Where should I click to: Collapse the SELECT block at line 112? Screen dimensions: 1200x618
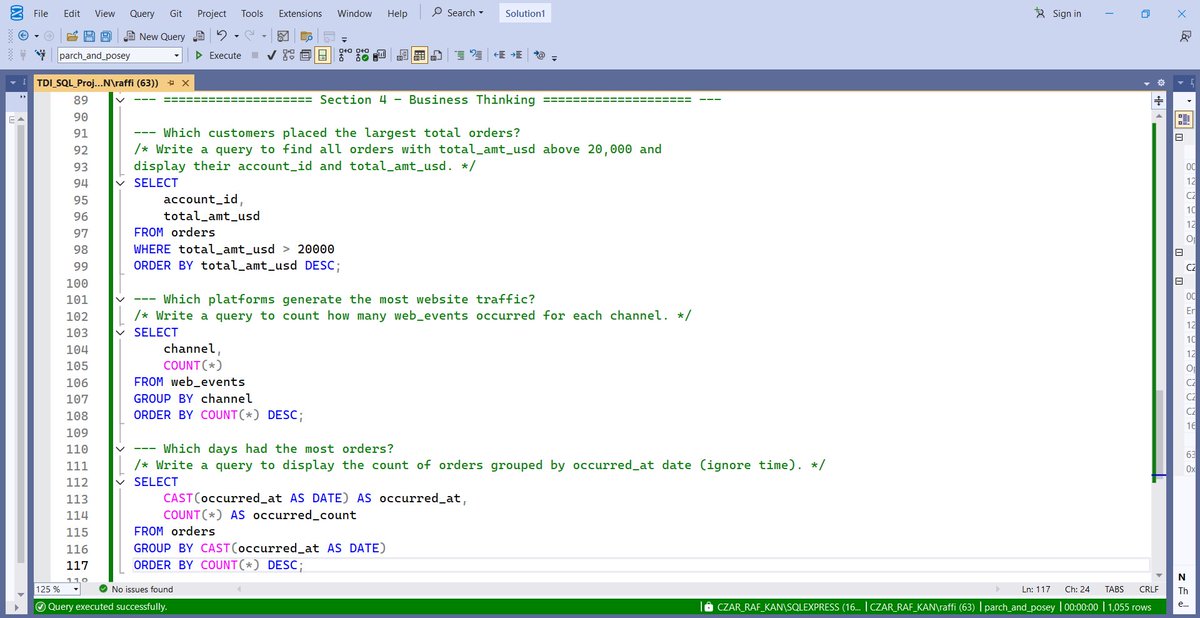pyautogui.click(x=121, y=482)
